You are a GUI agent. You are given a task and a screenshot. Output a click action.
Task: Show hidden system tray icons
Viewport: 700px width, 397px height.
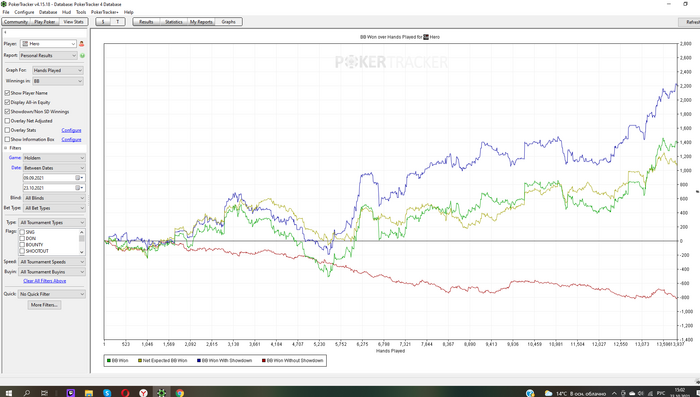tap(614, 393)
